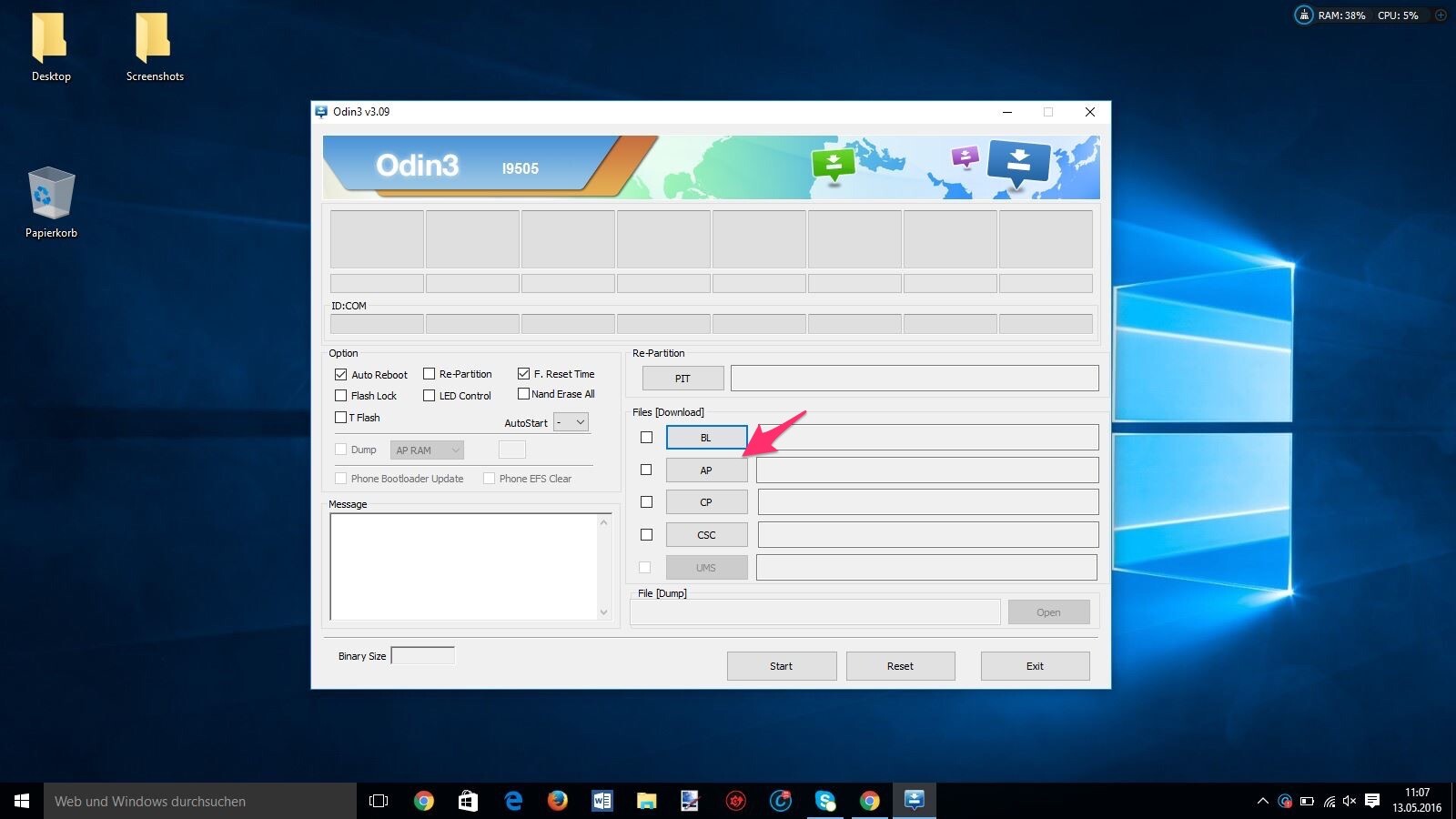Open the Wi-Fi network tray icon
The height and width of the screenshot is (819, 1456).
click(x=1330, y=802)
